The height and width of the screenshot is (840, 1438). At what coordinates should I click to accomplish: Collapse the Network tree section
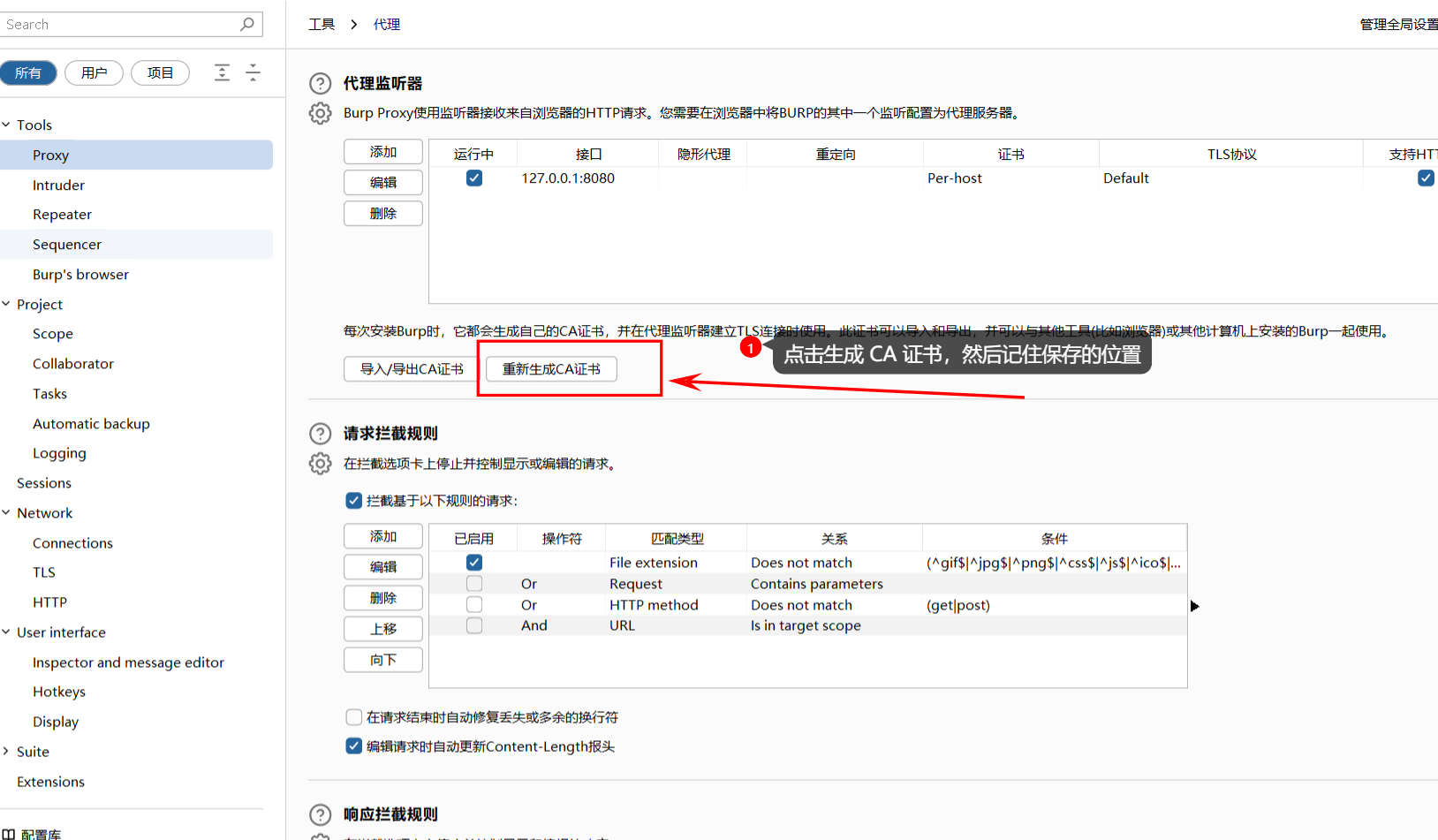pyautogui.click(x=6, y=512)
